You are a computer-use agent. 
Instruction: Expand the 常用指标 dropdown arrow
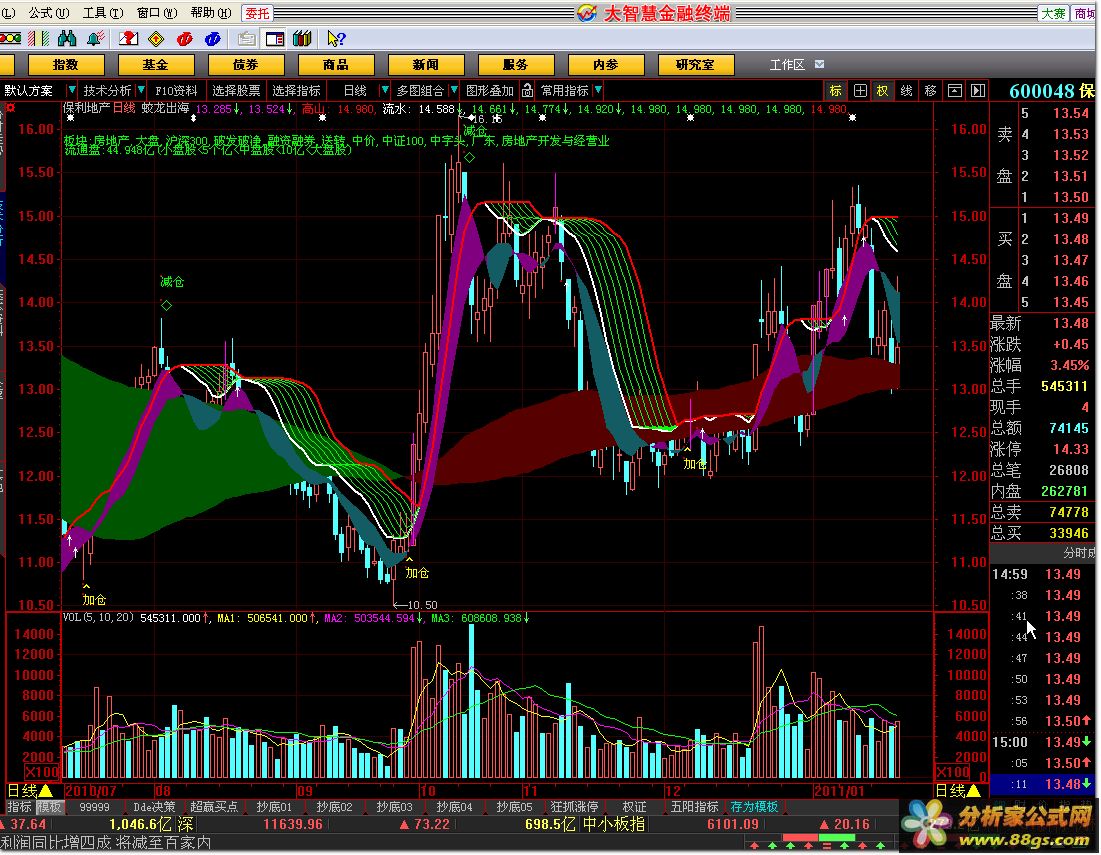click(x=598, y=90)
